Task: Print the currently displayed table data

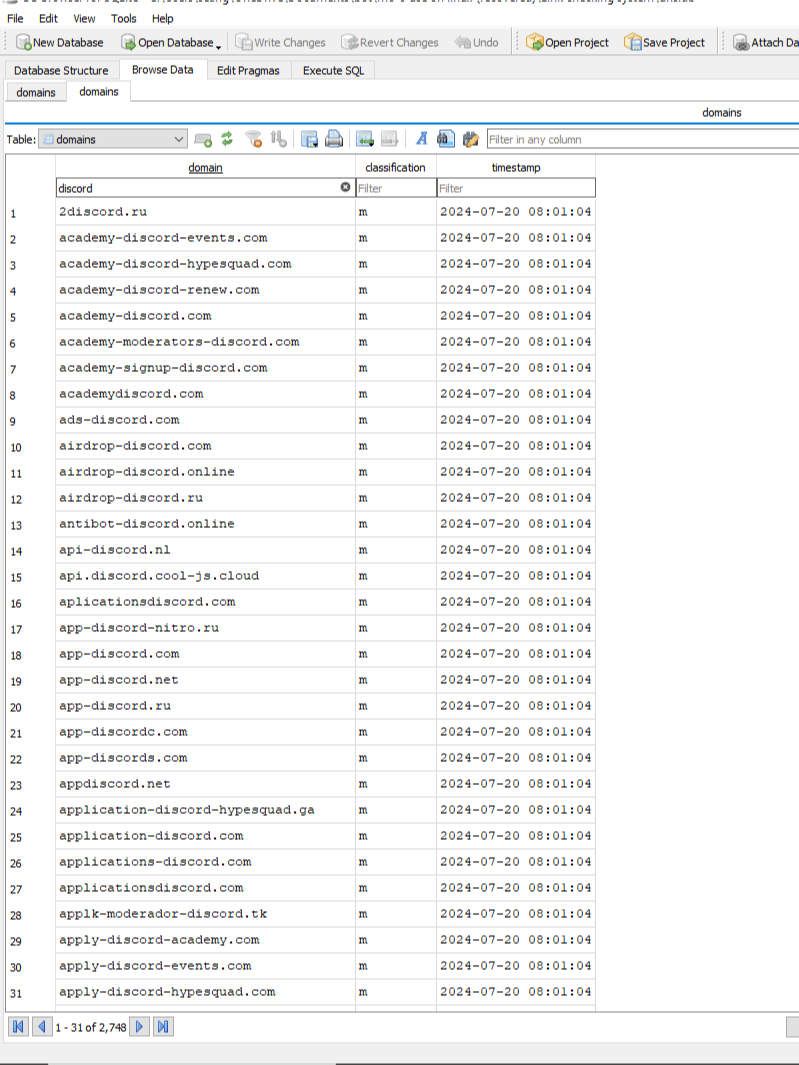Action: click(334, 140)
